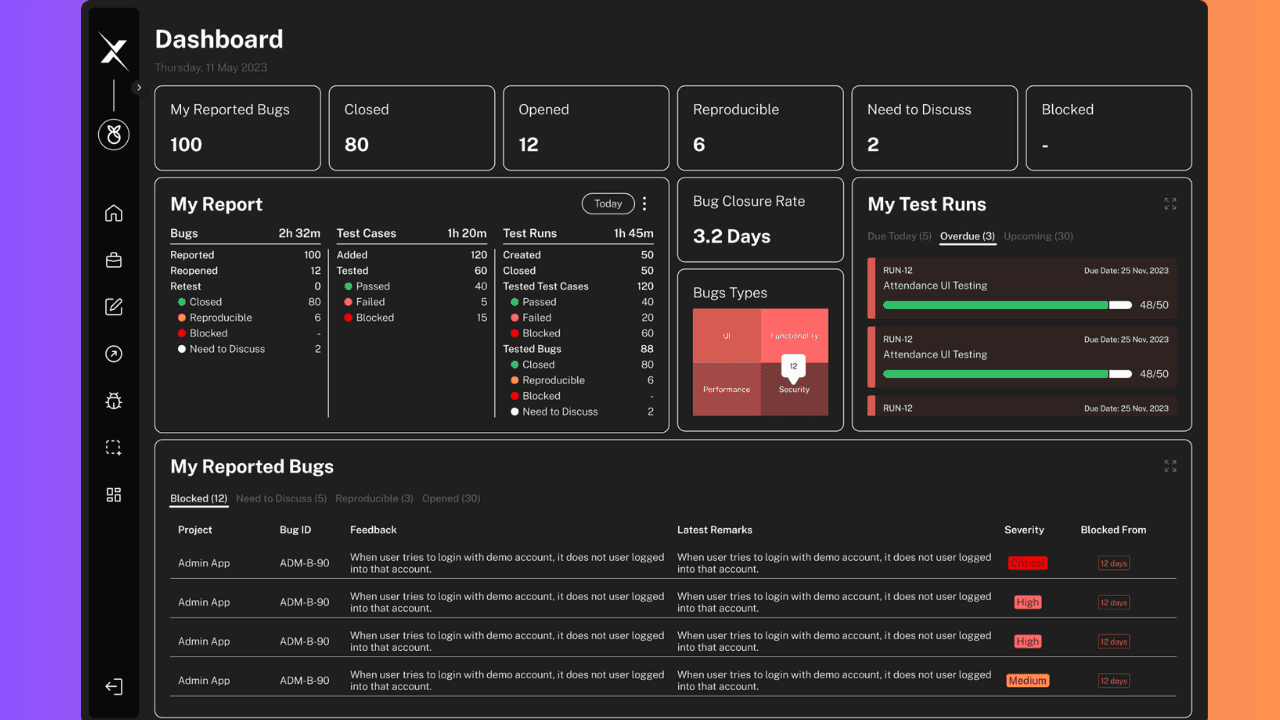Open the profile avatar in sidebar
This screenshot has width=1280, height=720.
coord(114,134)
